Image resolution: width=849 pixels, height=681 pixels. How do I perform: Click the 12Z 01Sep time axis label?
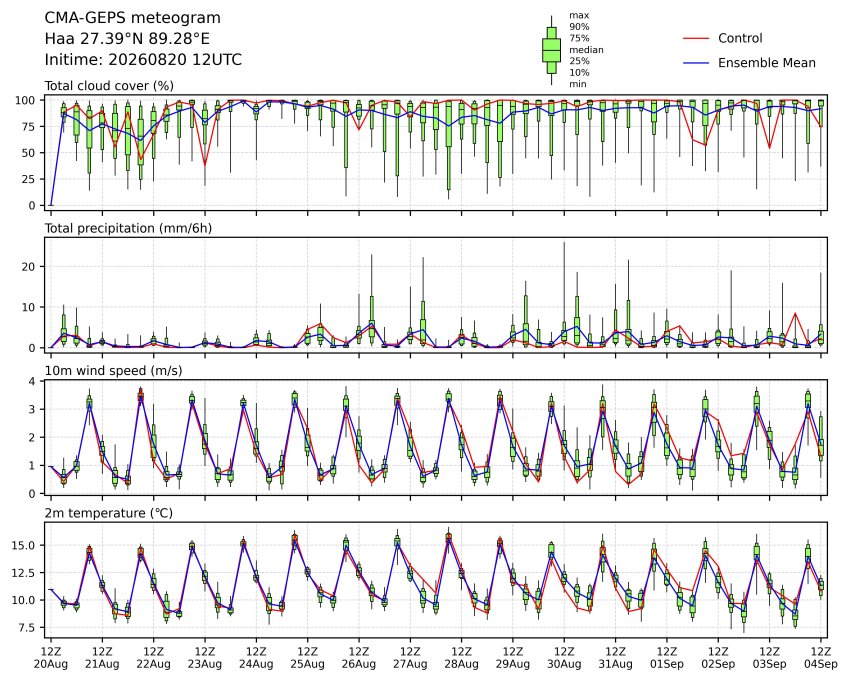[667, 657]
